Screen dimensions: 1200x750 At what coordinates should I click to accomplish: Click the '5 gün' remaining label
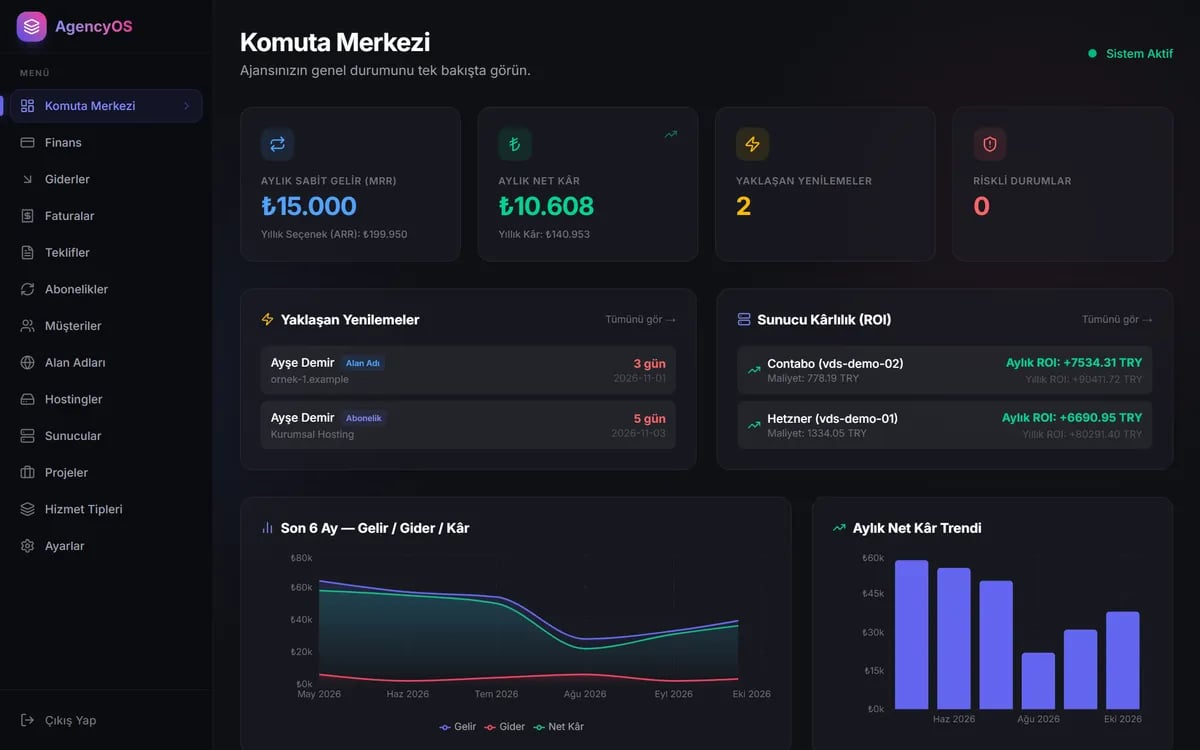[649, 419]
